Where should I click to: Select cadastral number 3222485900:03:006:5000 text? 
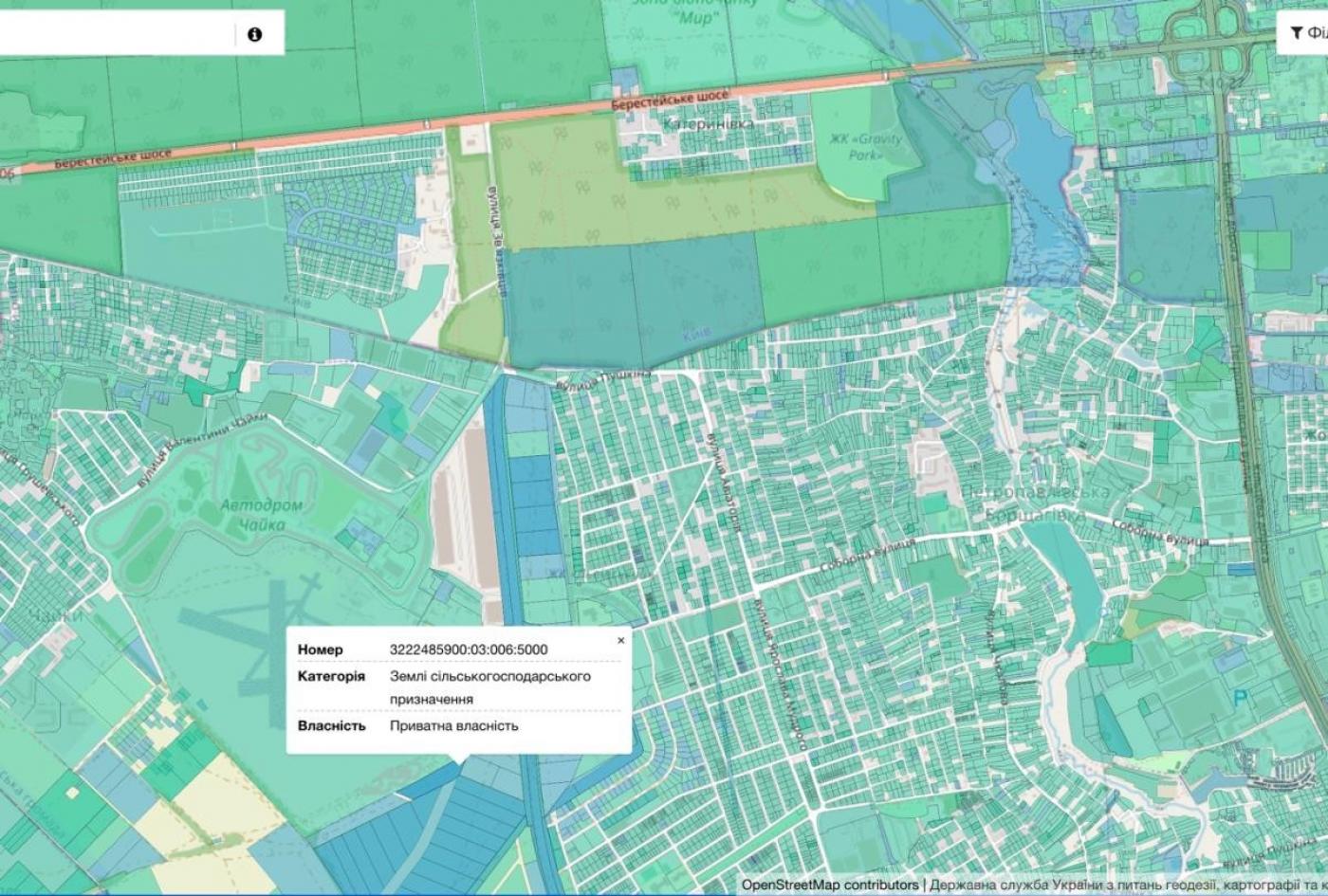click(x=468, y=649)
